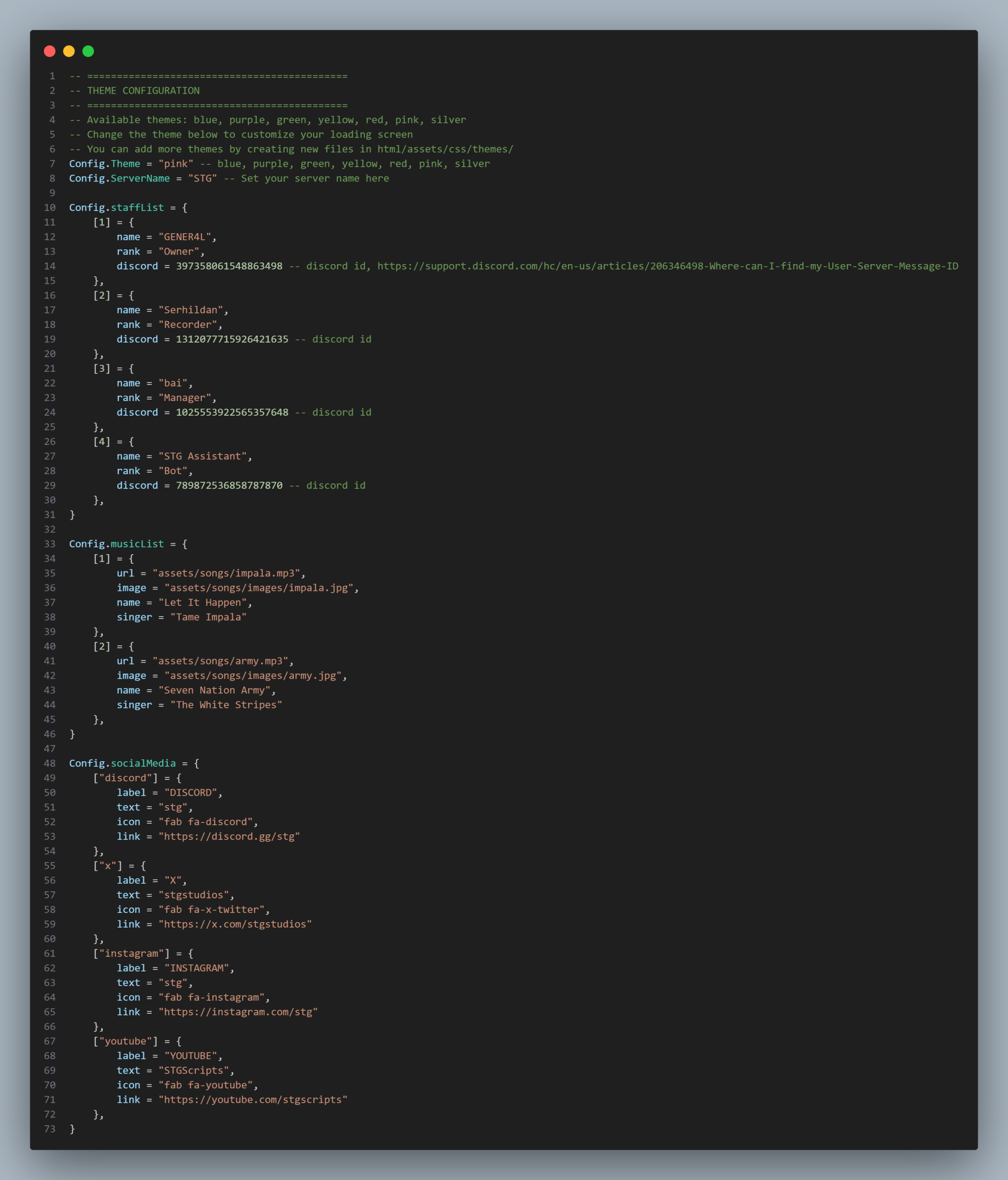Click the "https://youtube.com/stgscripts" link string
1008x1180 pixels.
click(253, 1099)
